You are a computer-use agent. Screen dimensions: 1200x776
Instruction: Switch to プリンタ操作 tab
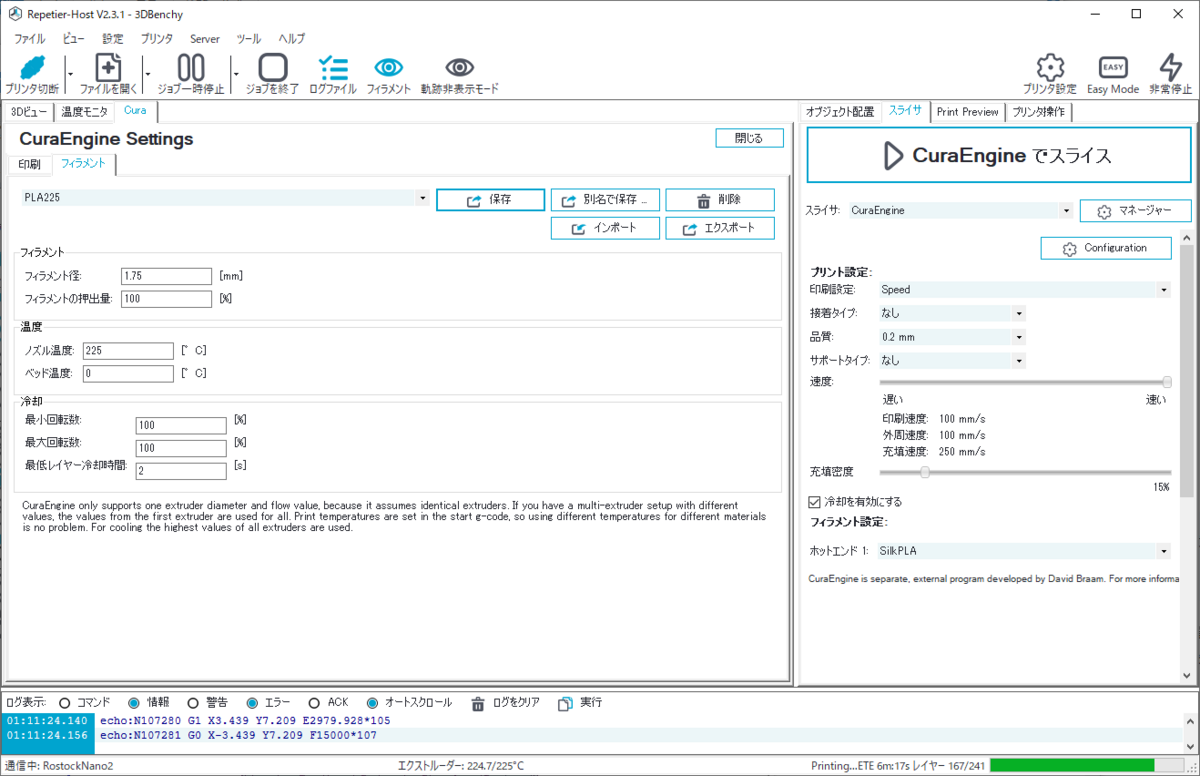click(x=1038, y=112)
